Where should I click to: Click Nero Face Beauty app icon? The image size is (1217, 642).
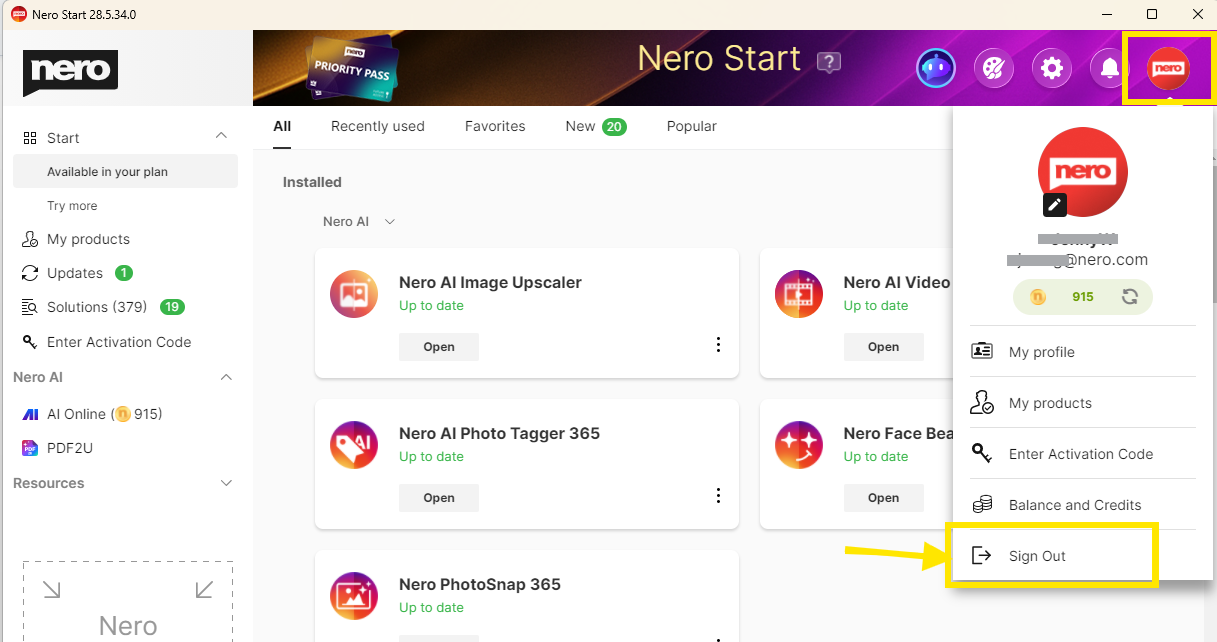coord(799,445)
